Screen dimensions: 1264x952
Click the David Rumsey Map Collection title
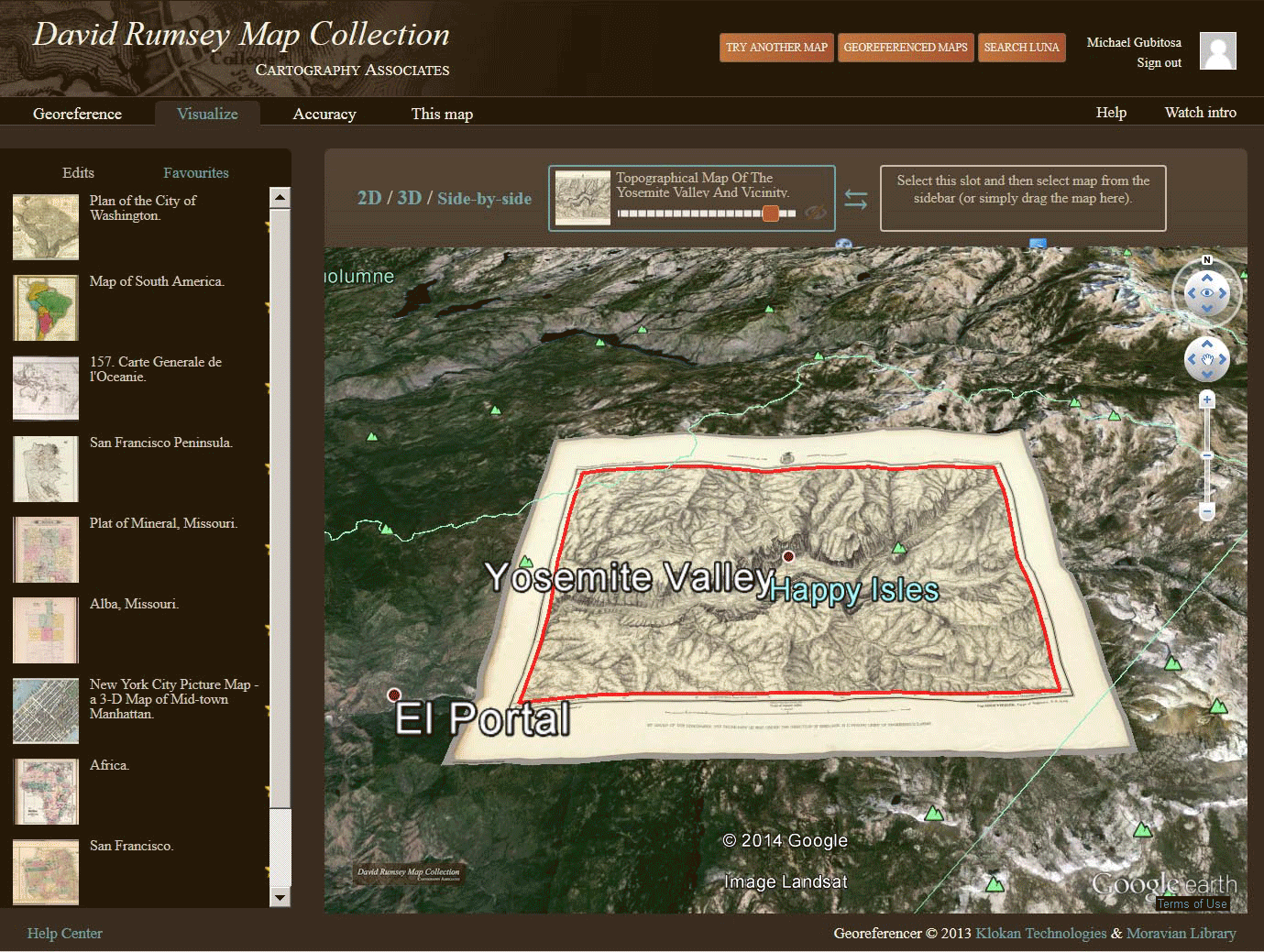pos(241,35)
